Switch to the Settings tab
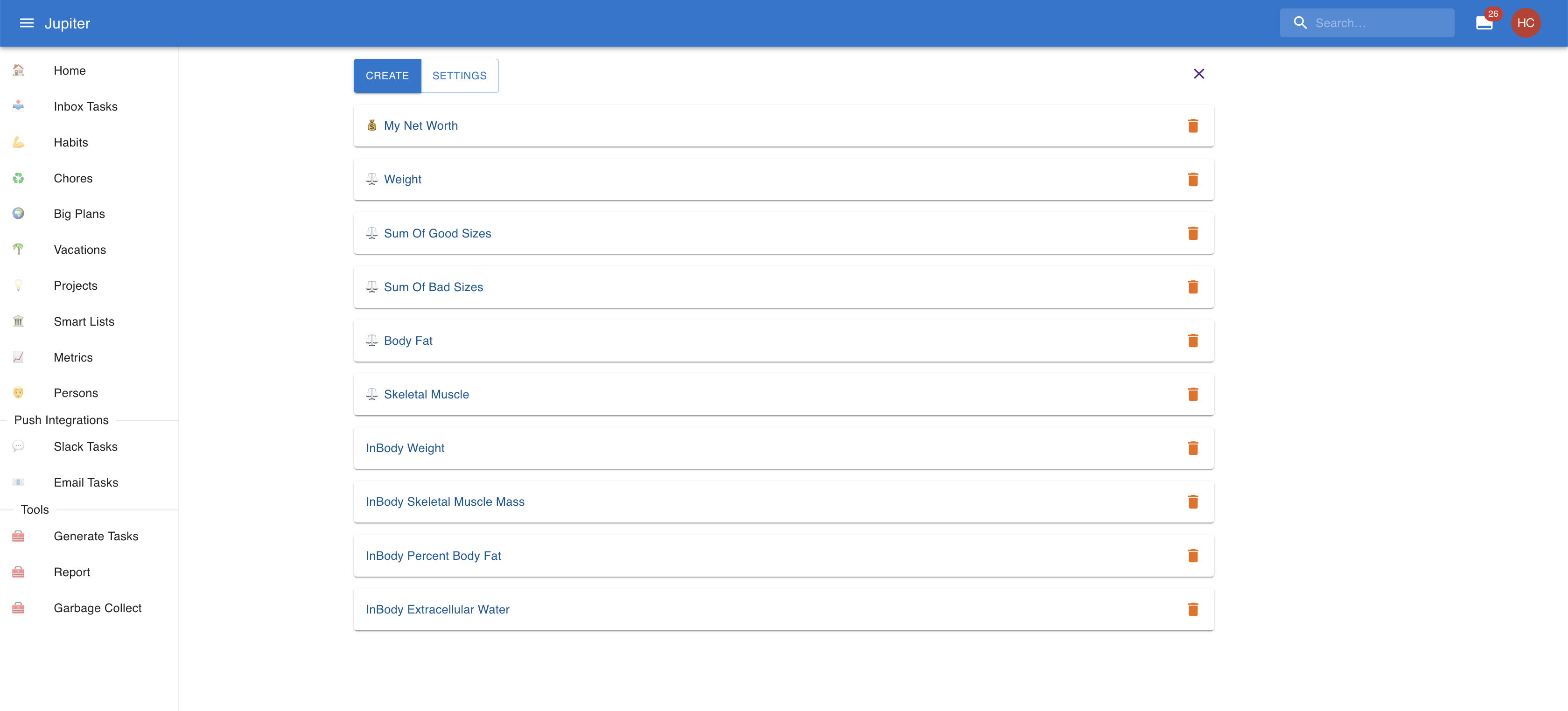 pos(459,76)
